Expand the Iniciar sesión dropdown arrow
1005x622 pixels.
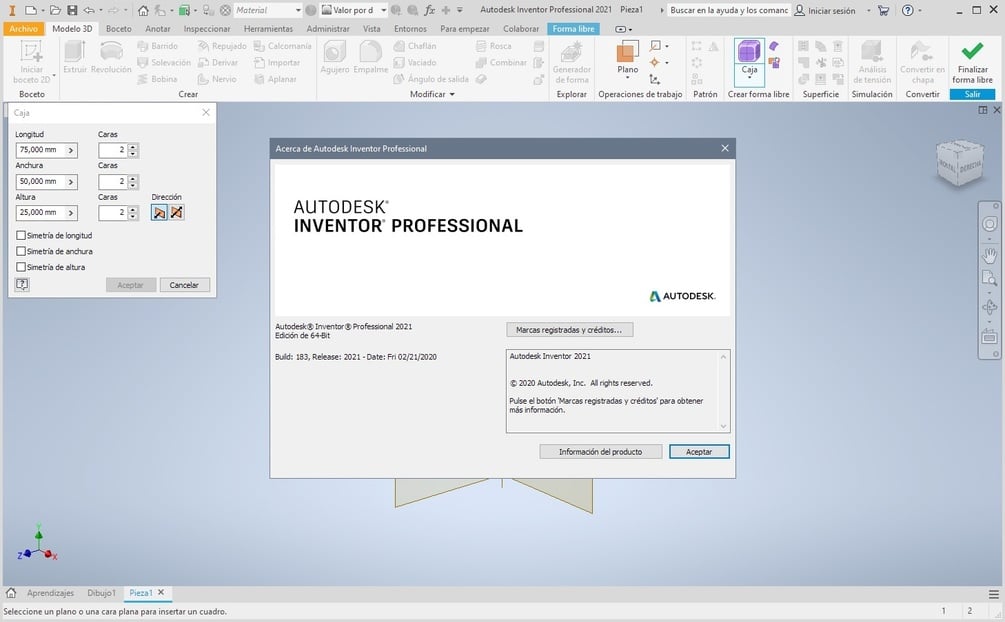click(x=868, y=10)
